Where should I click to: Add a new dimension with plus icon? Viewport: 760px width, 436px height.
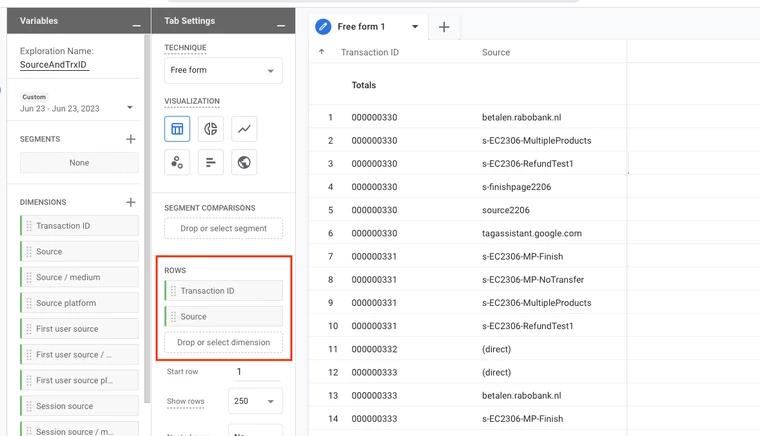130,202
